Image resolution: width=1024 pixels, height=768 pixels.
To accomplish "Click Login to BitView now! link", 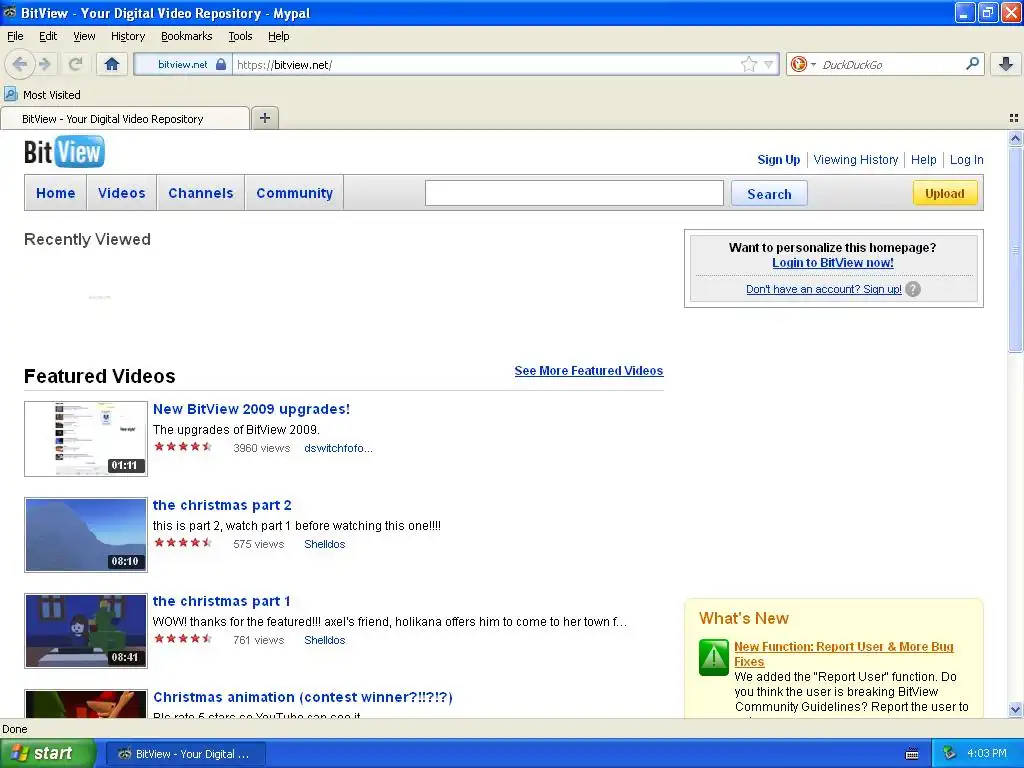I will pyautogui.click(x=833, y=263).
